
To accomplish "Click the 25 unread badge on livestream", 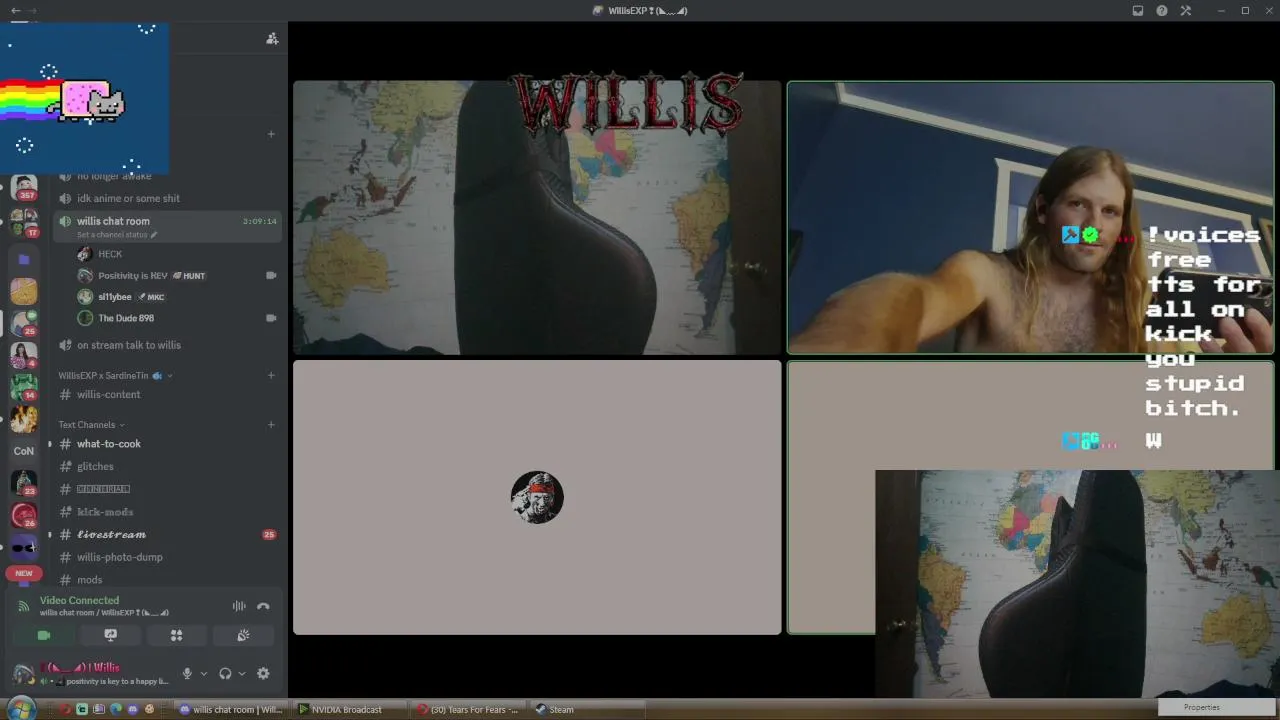I will point(269,535).
